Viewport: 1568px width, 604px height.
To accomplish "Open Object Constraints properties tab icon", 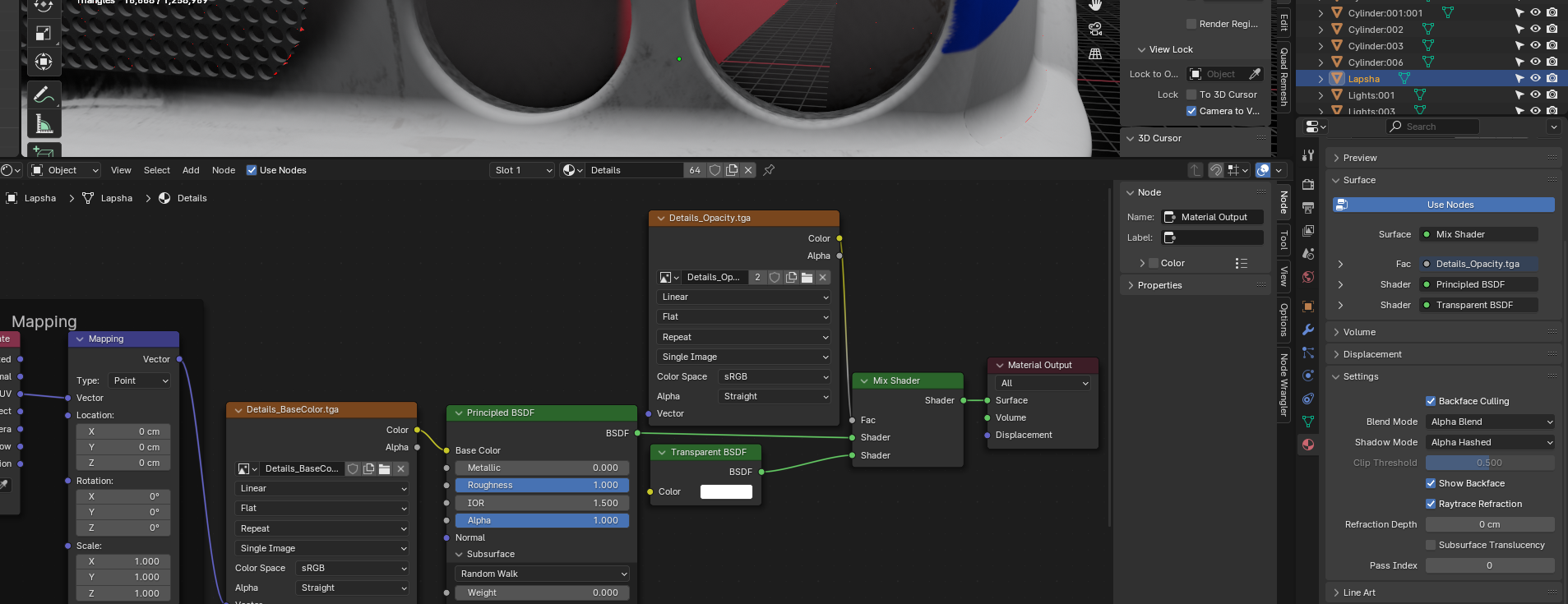I will [x=1308, y=399].
